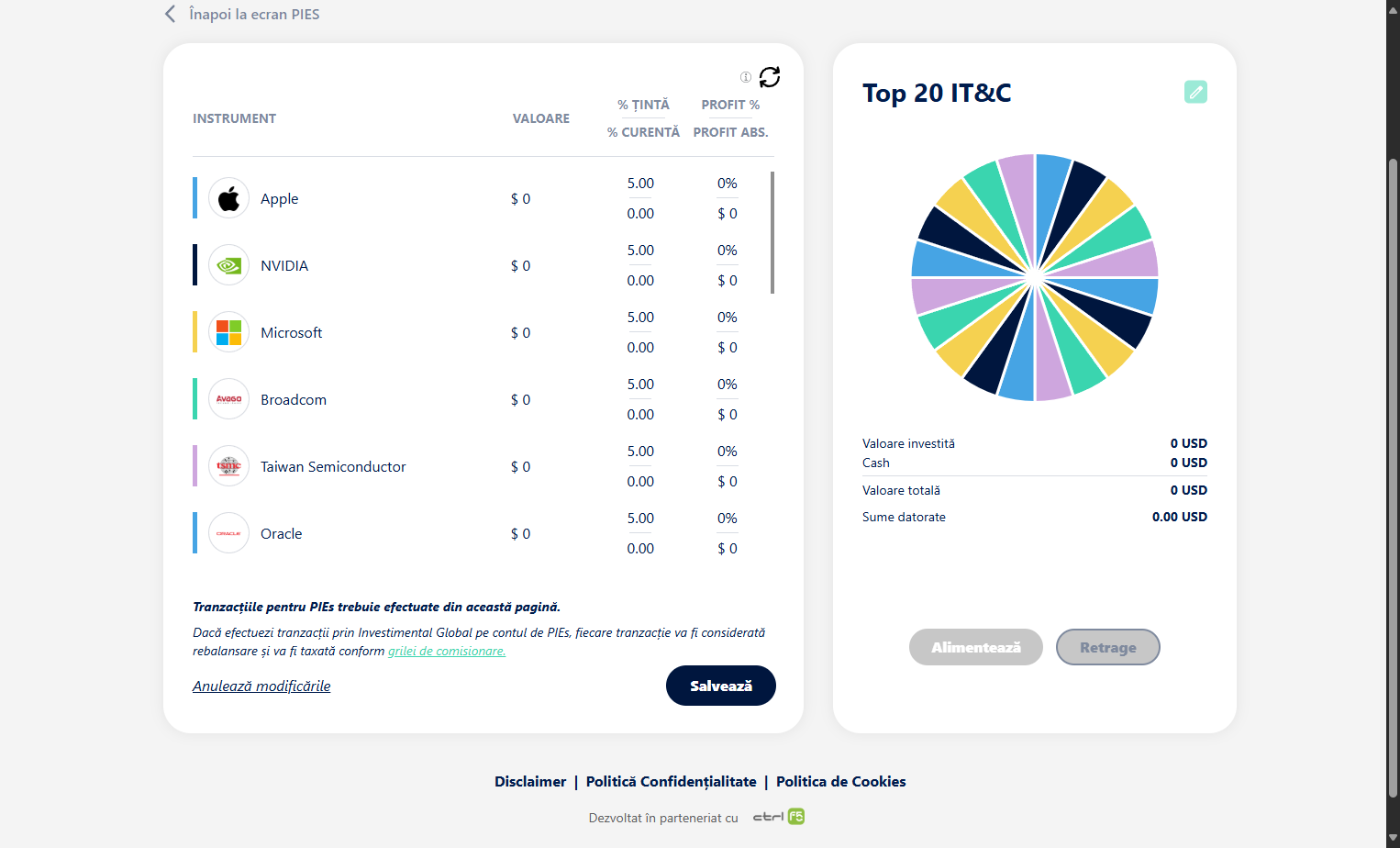Click Microsoft's target percent 5.00 field
This screenshot has height=848, width=1400.
click(640, 318)
